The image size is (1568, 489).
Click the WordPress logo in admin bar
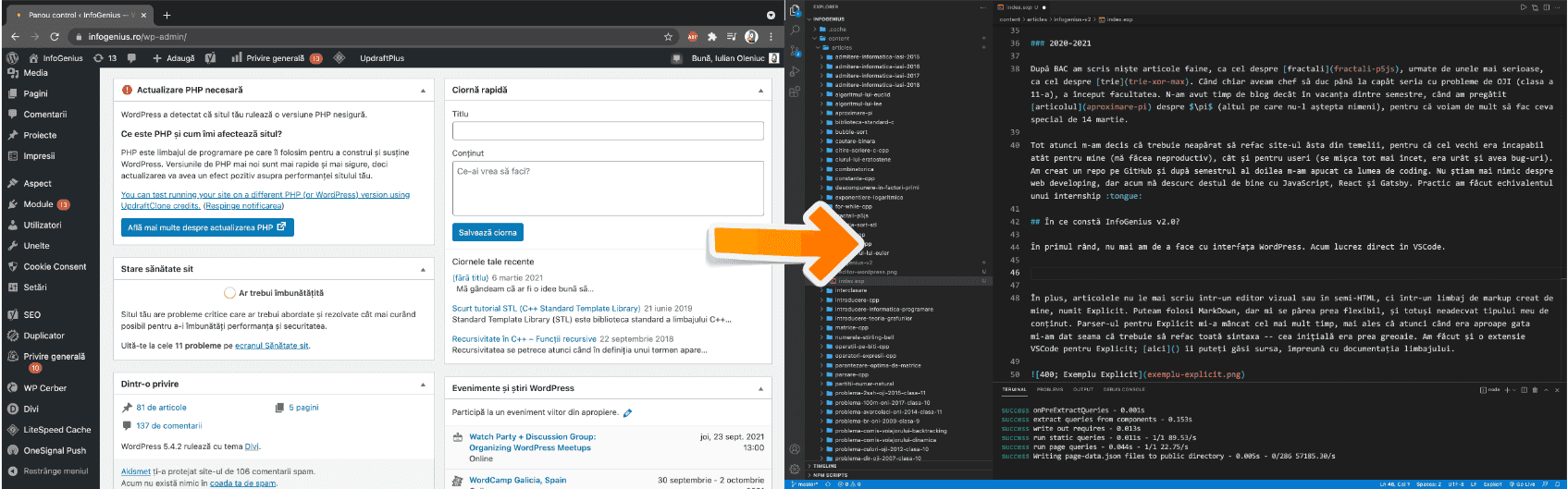click(x=12, y=58)
